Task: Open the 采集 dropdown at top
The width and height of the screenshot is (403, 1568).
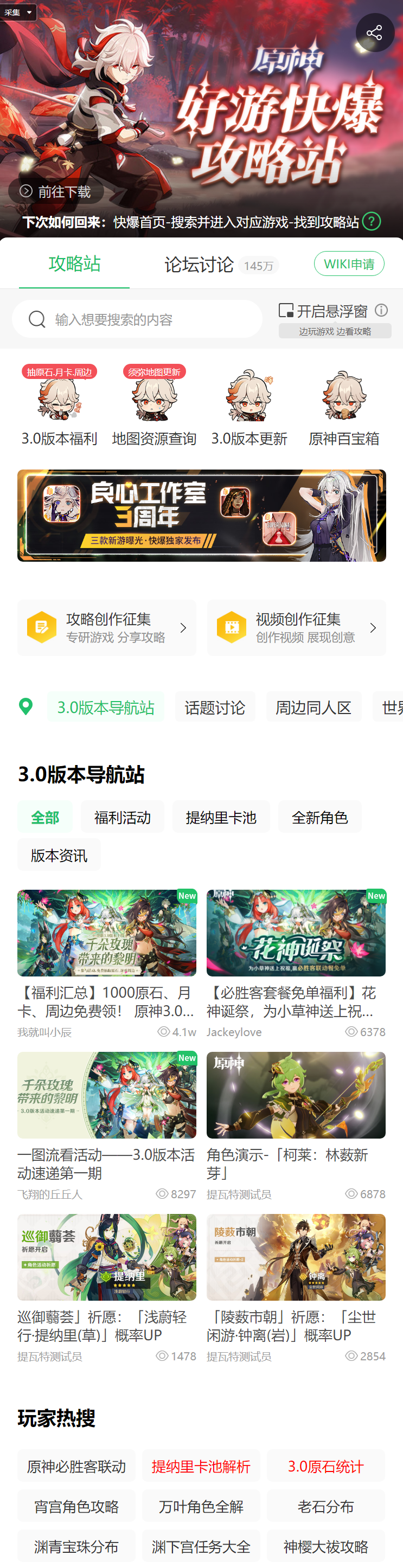Action: 18,11
